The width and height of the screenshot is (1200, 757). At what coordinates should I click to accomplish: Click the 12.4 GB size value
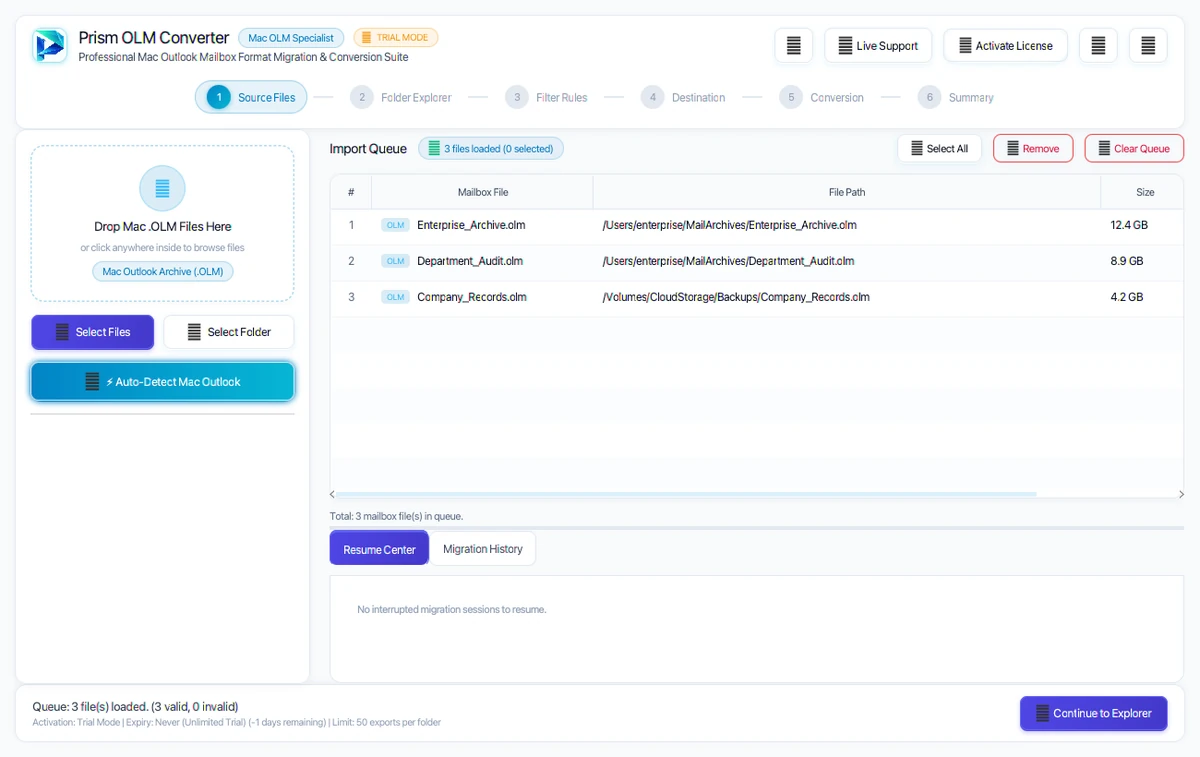click(x=1129, y=225)
